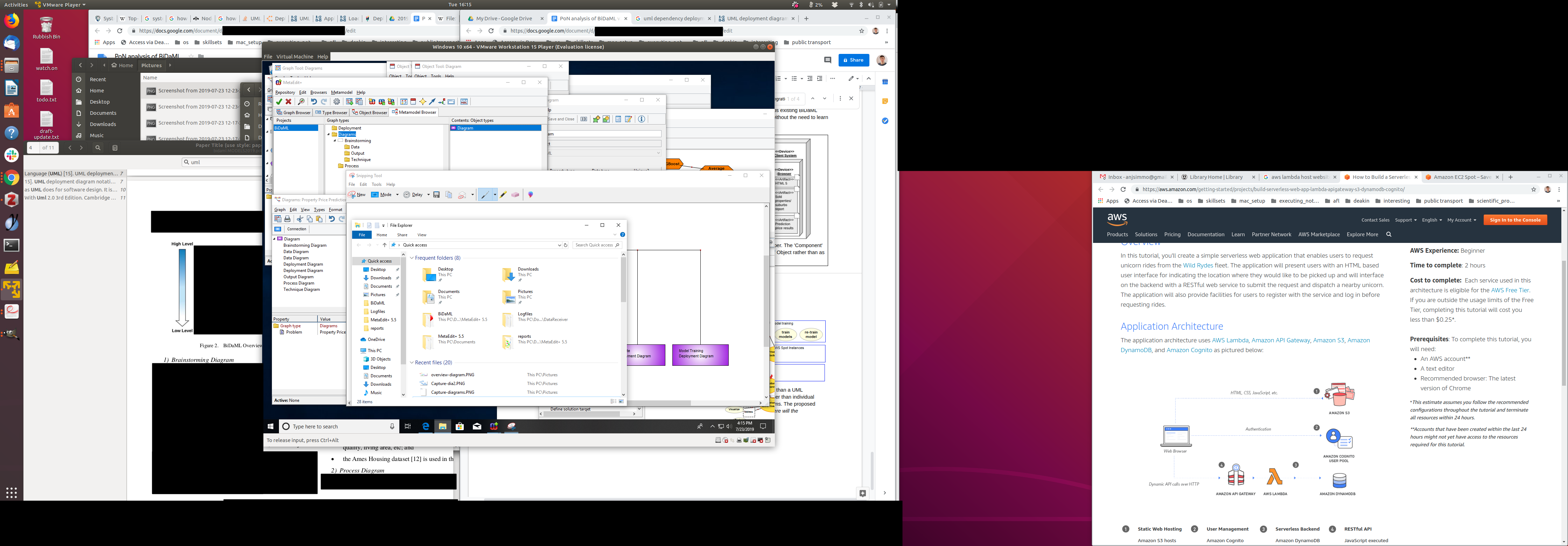Click the Paint 3D balloon icon in Snipping Tool
The width and height of the screenshot is (1568, 546).
point(530,195)
